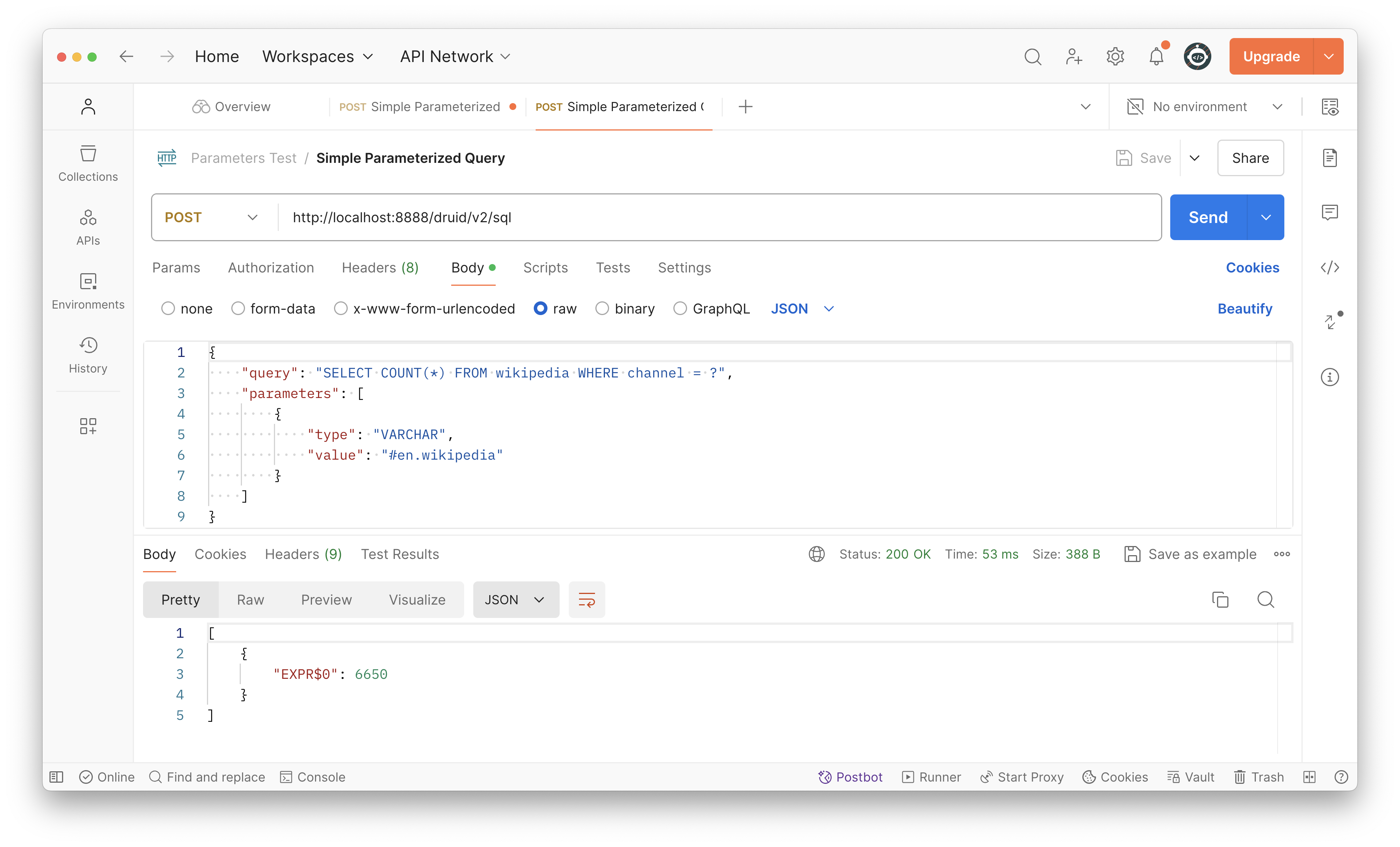Click the Beautify button in body editor

[x=1245, y=308]
